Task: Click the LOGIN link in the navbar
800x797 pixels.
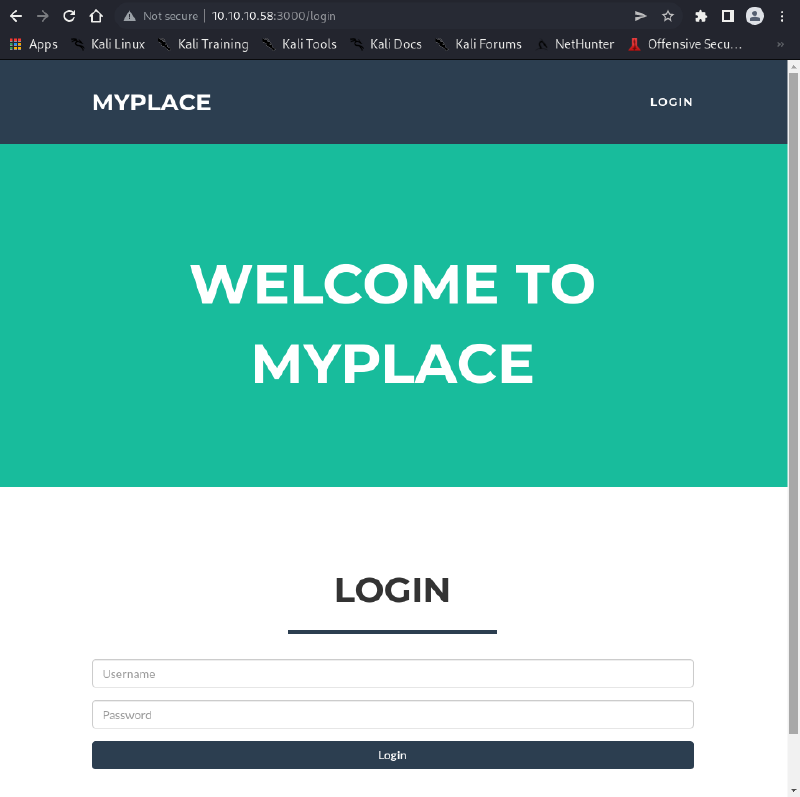Action: point(671,101)
